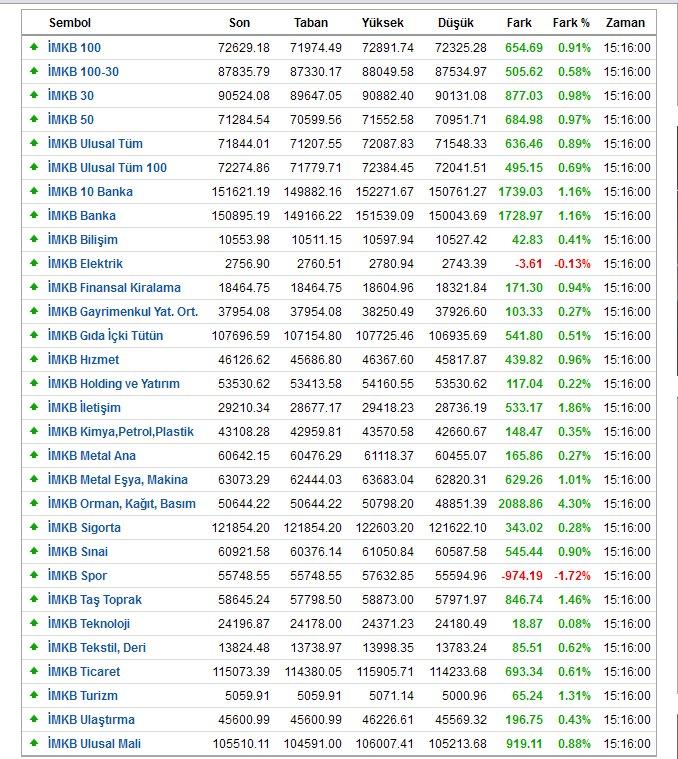Click Fark value 919.11
Viewport: 678px width, 759px height.
point(524,744)
